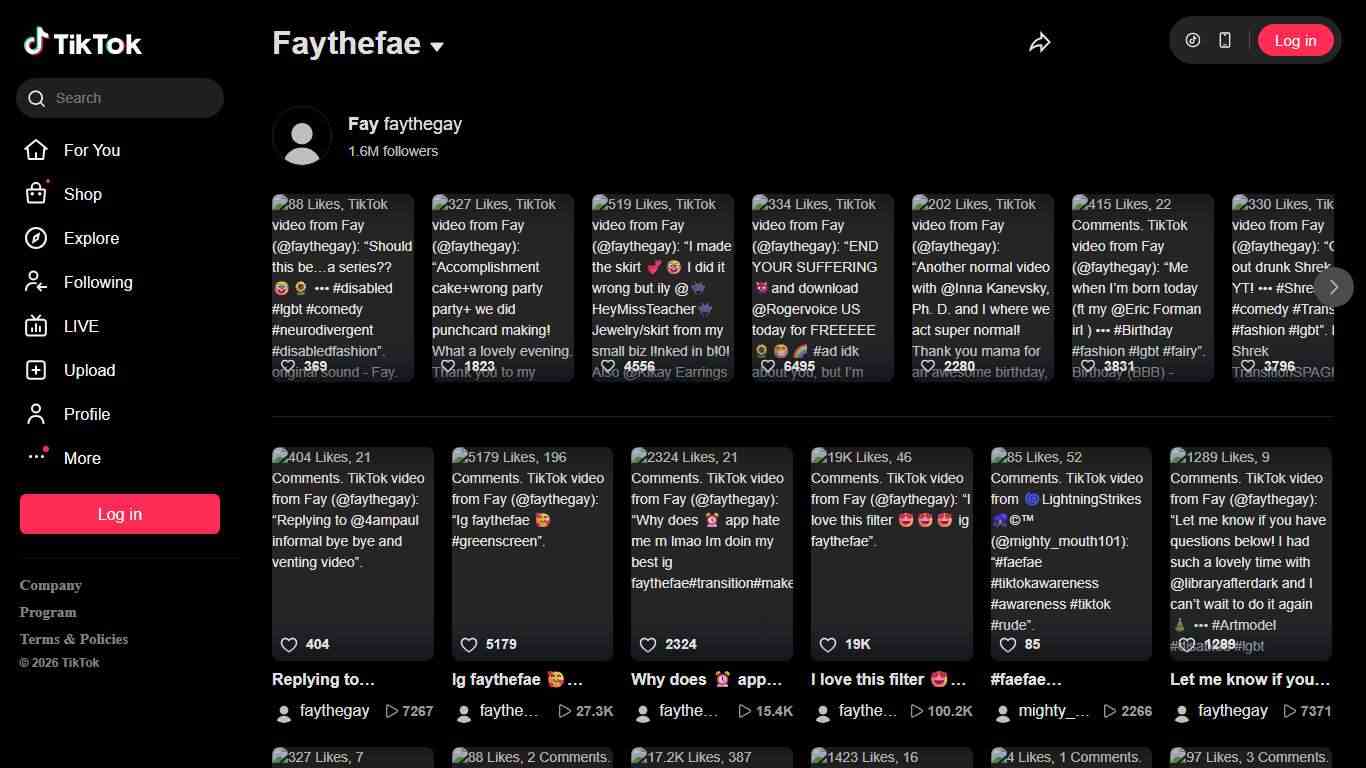Viewport: 1366px width, 768px height.
Task: Click in the Search field
Action: point(120,98)
